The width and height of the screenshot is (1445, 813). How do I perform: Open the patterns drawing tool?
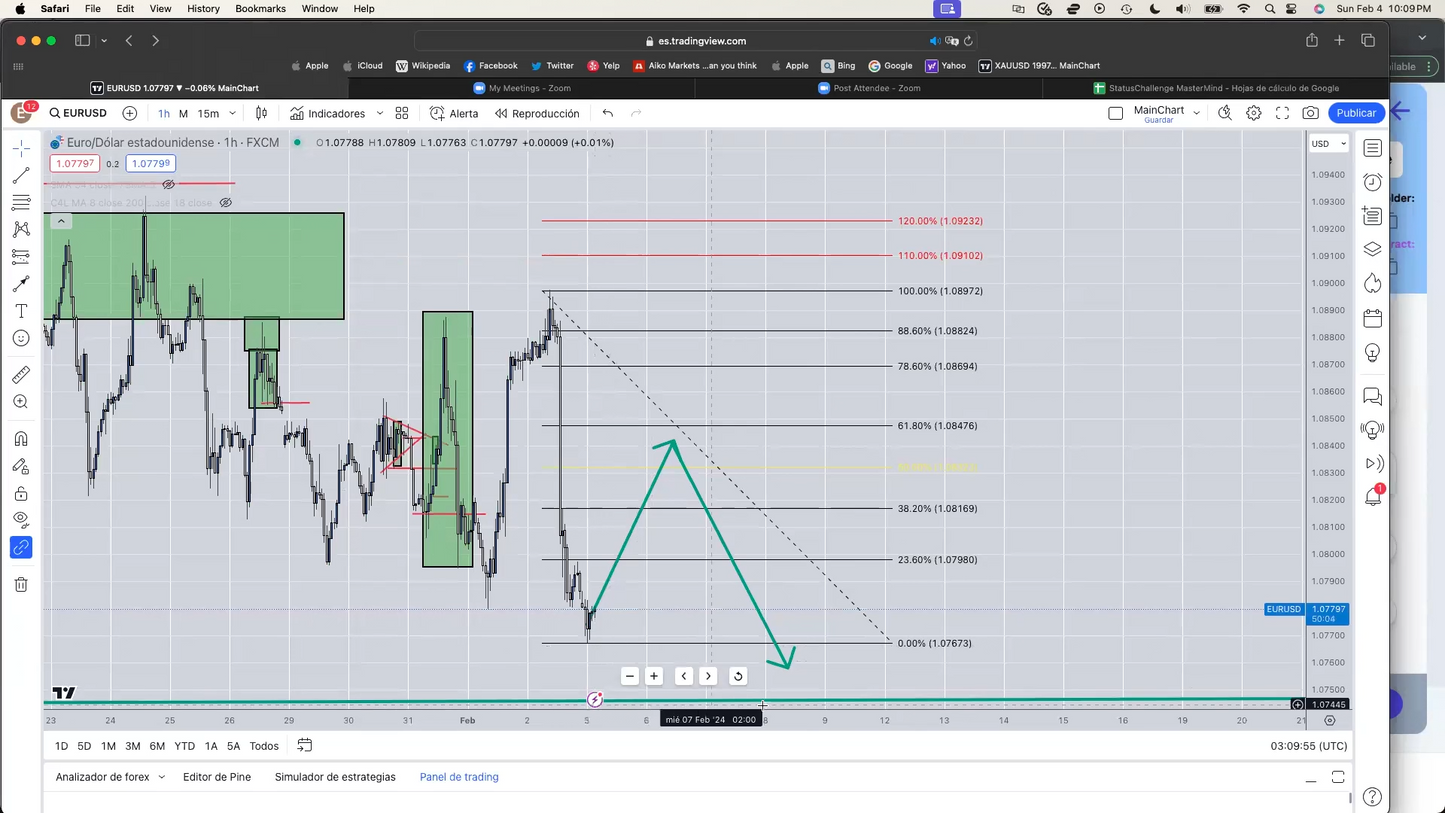21,229
